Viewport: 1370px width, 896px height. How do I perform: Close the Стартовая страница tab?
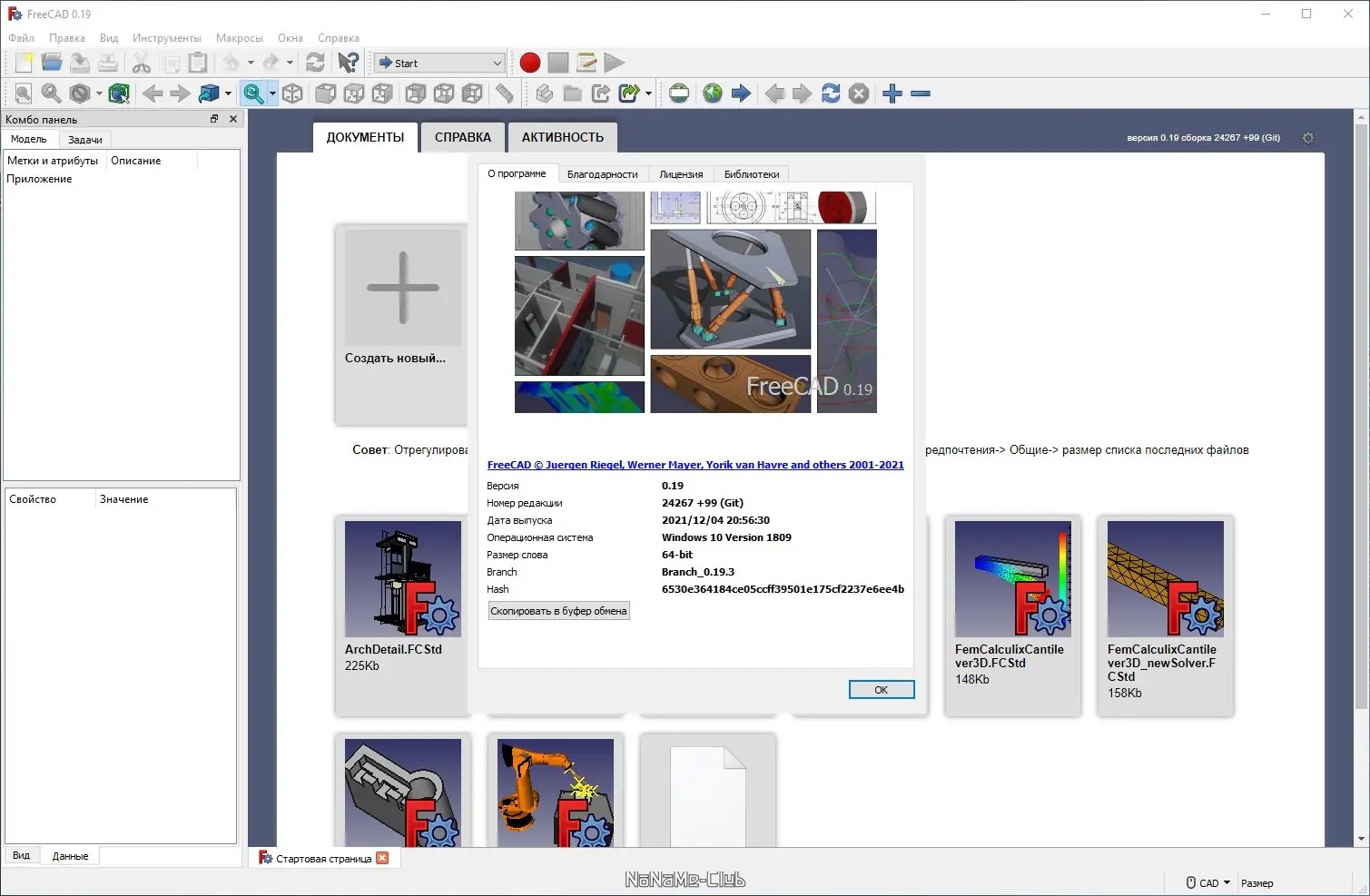(x=382, y=858)
